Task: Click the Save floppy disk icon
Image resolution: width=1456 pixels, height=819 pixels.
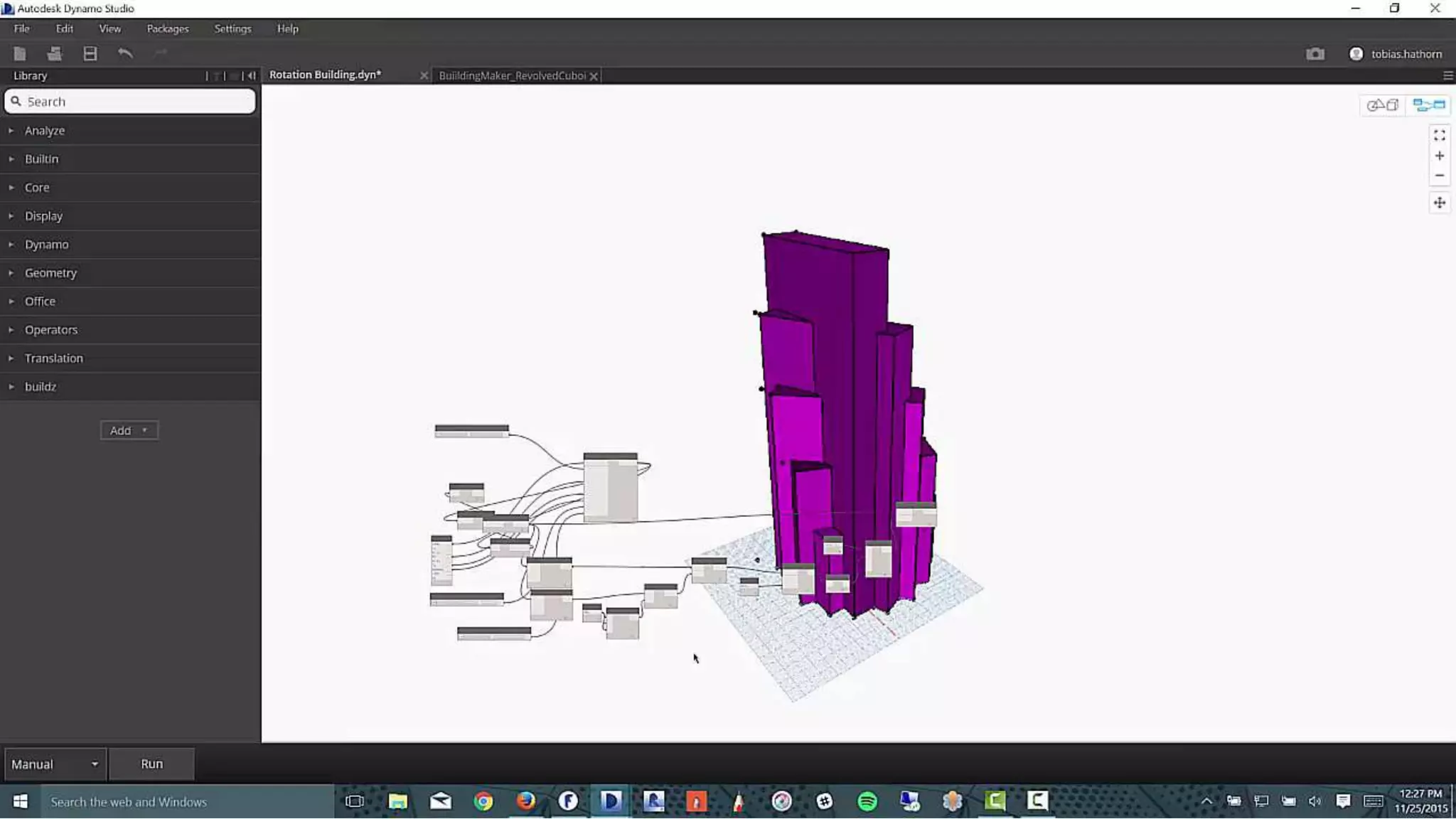Action: point(90,53)
